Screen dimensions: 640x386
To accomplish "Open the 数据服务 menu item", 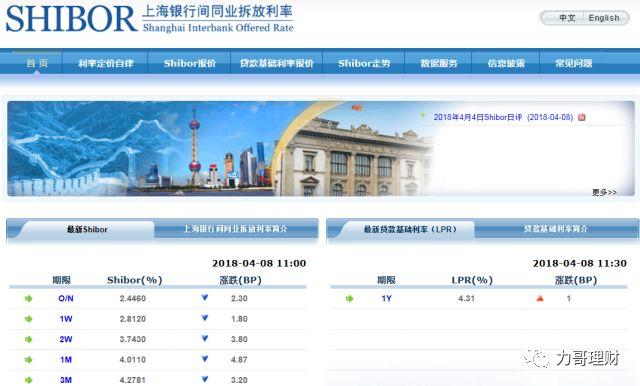I will 439,63.
